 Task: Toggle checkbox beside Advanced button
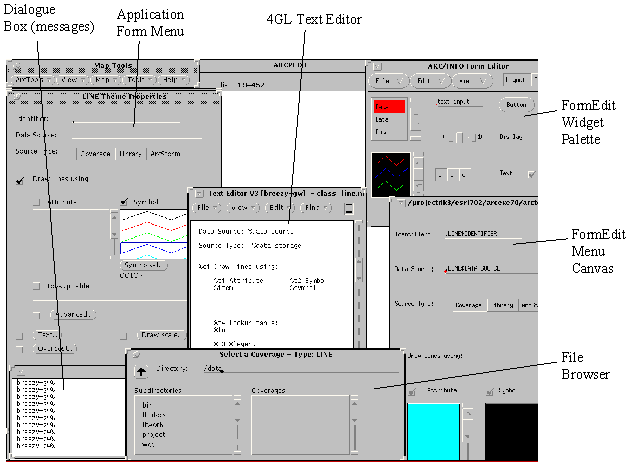[37, 314]
